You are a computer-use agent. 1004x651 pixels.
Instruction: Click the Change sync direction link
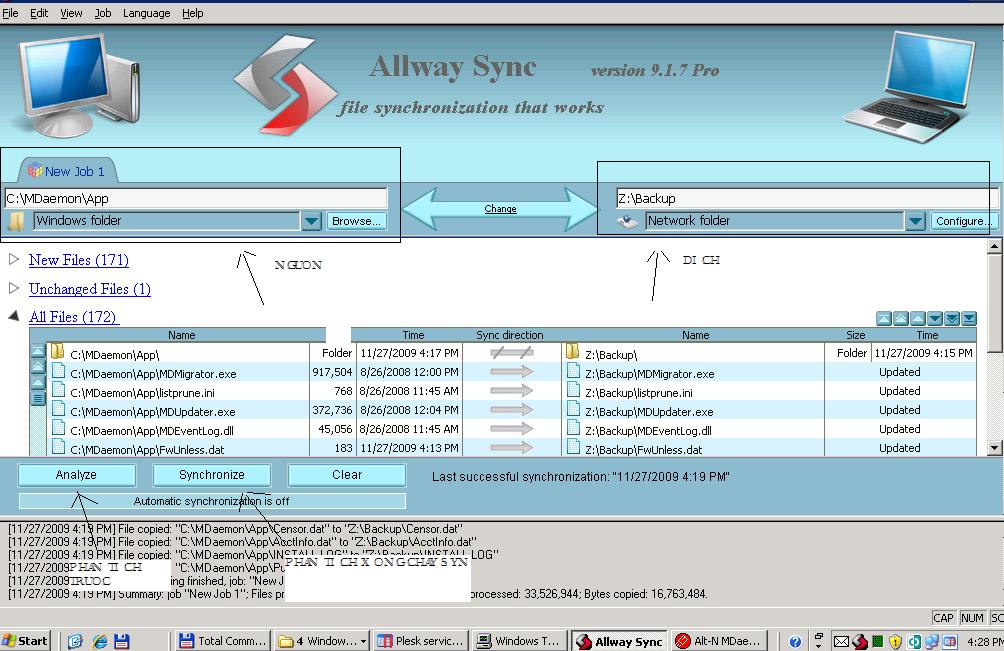click(x=500, y=209)
